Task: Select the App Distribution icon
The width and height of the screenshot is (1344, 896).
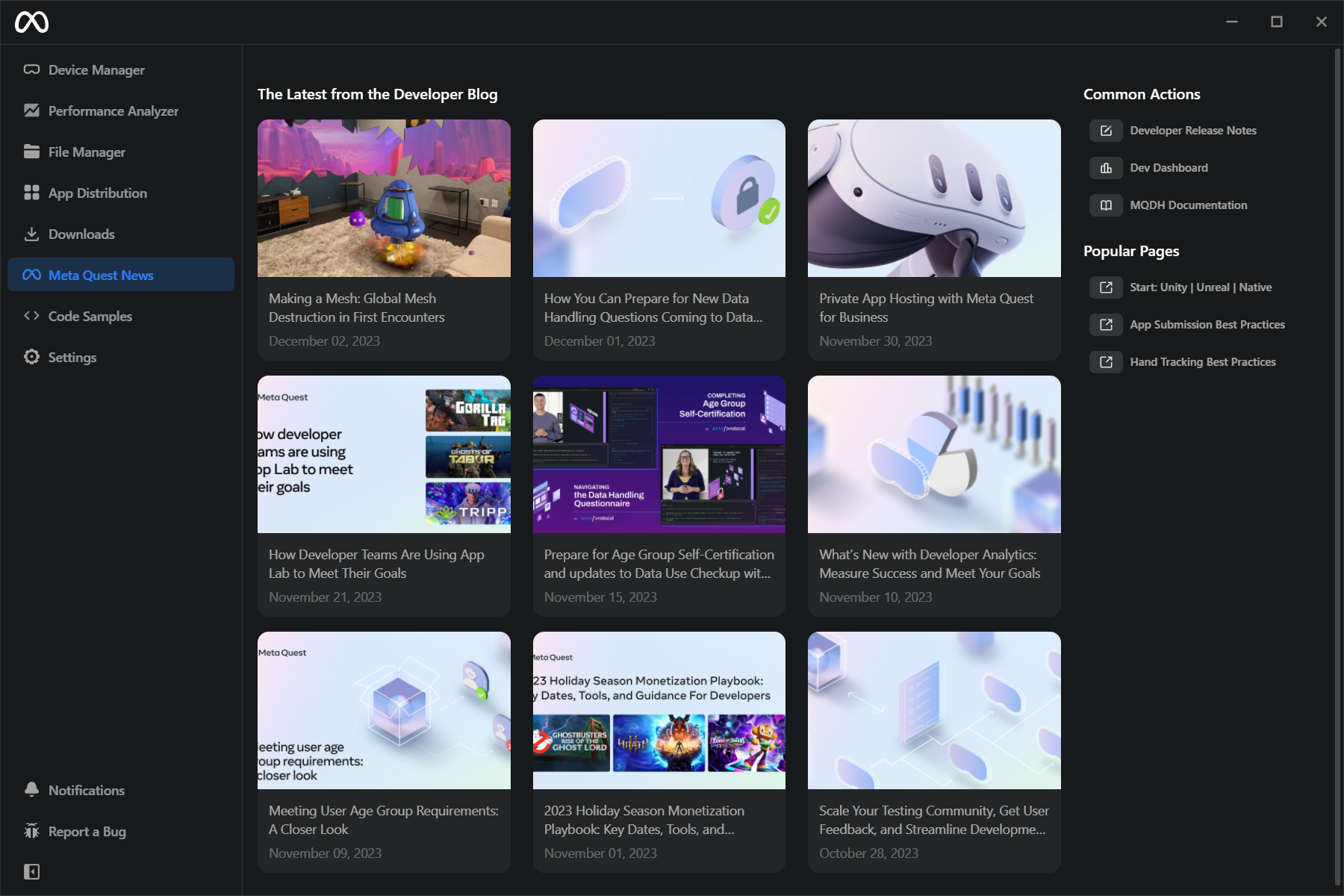Action: [31, 193]
